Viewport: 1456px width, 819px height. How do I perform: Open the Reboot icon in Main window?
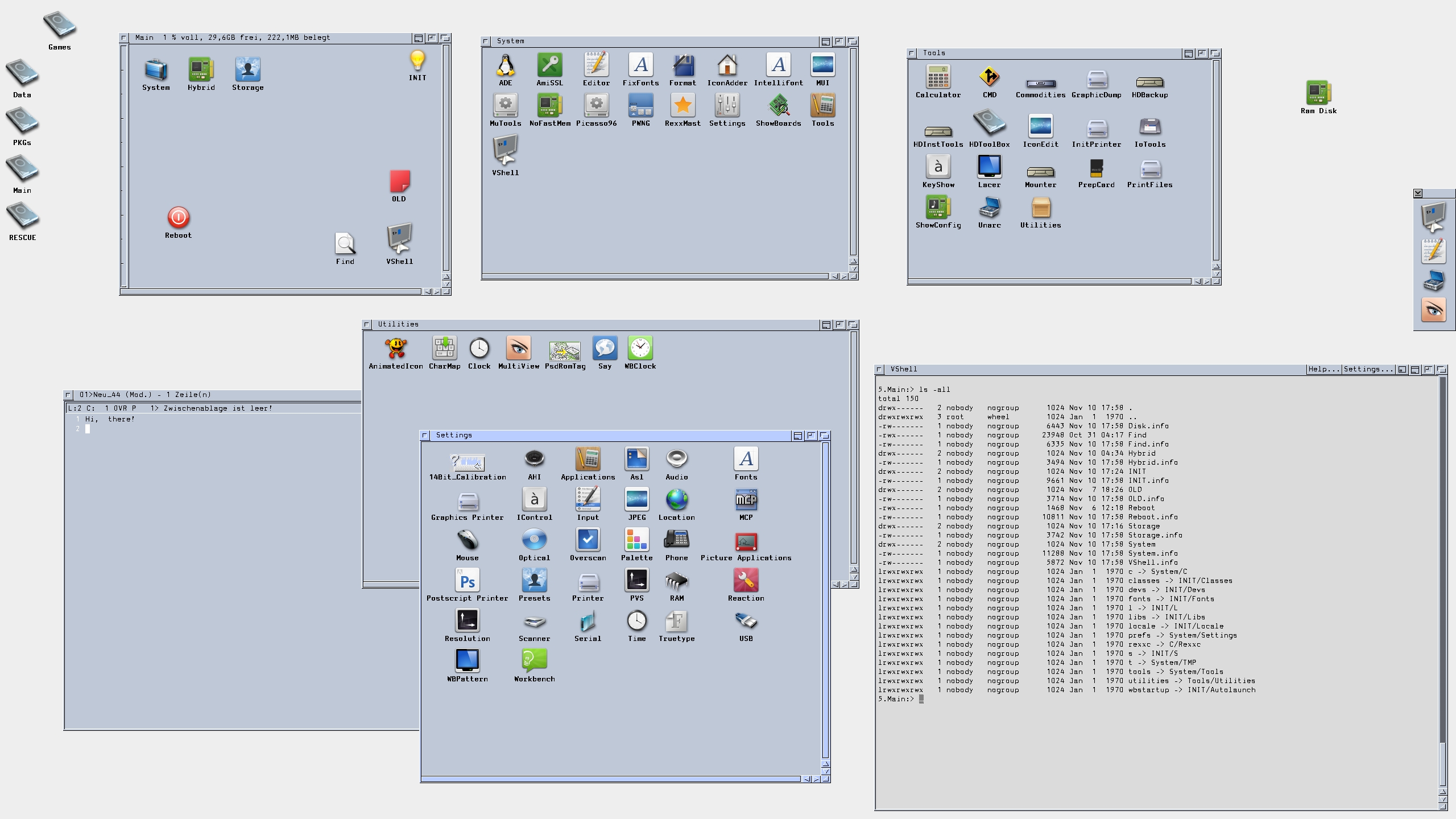point(178,218)
